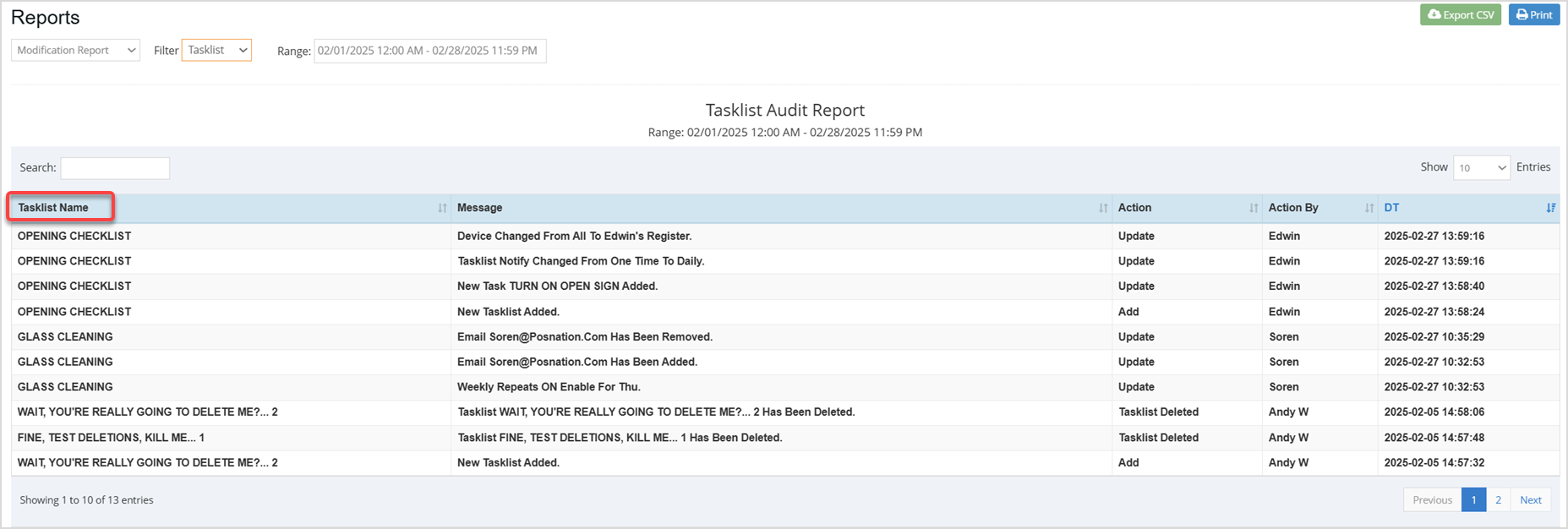
Task: Click 'Tasklist FINE, TEST DELETIONS' deleted message
Action: tap(620, 438)
